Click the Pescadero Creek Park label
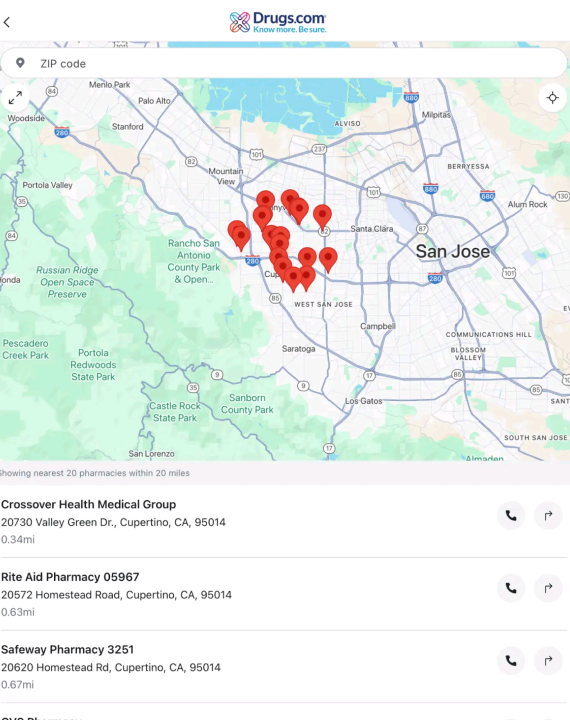570x720 pixels. click(x=25, y=349)
